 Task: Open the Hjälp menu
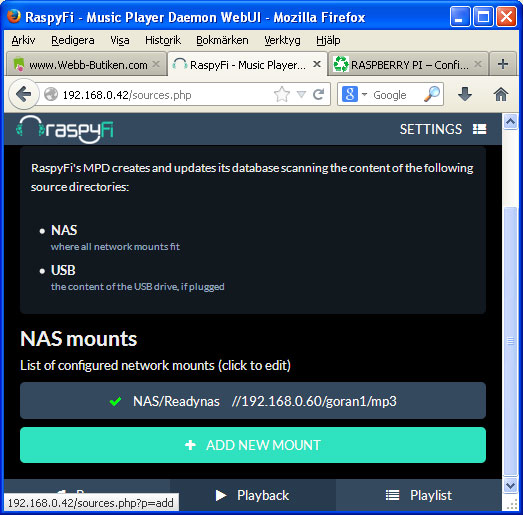click(x=328, y=40)
